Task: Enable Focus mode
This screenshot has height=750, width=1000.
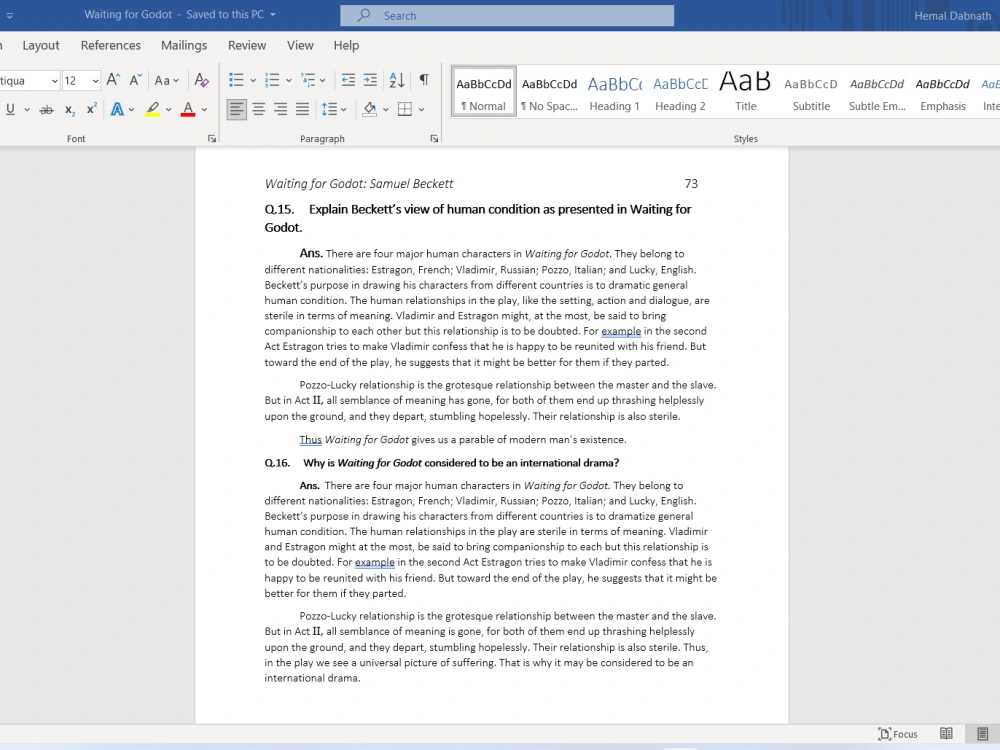Action: click(898, 734)
